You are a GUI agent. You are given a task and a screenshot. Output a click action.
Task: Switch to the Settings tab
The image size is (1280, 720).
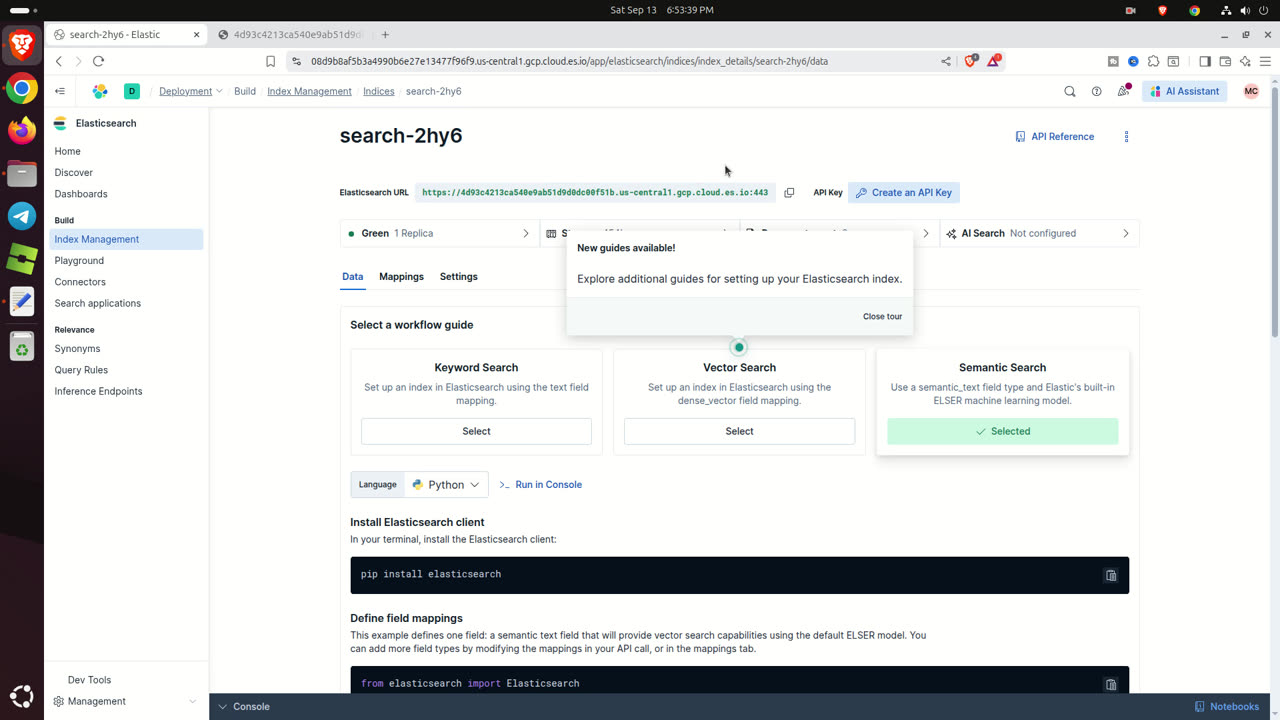point(458,276)
